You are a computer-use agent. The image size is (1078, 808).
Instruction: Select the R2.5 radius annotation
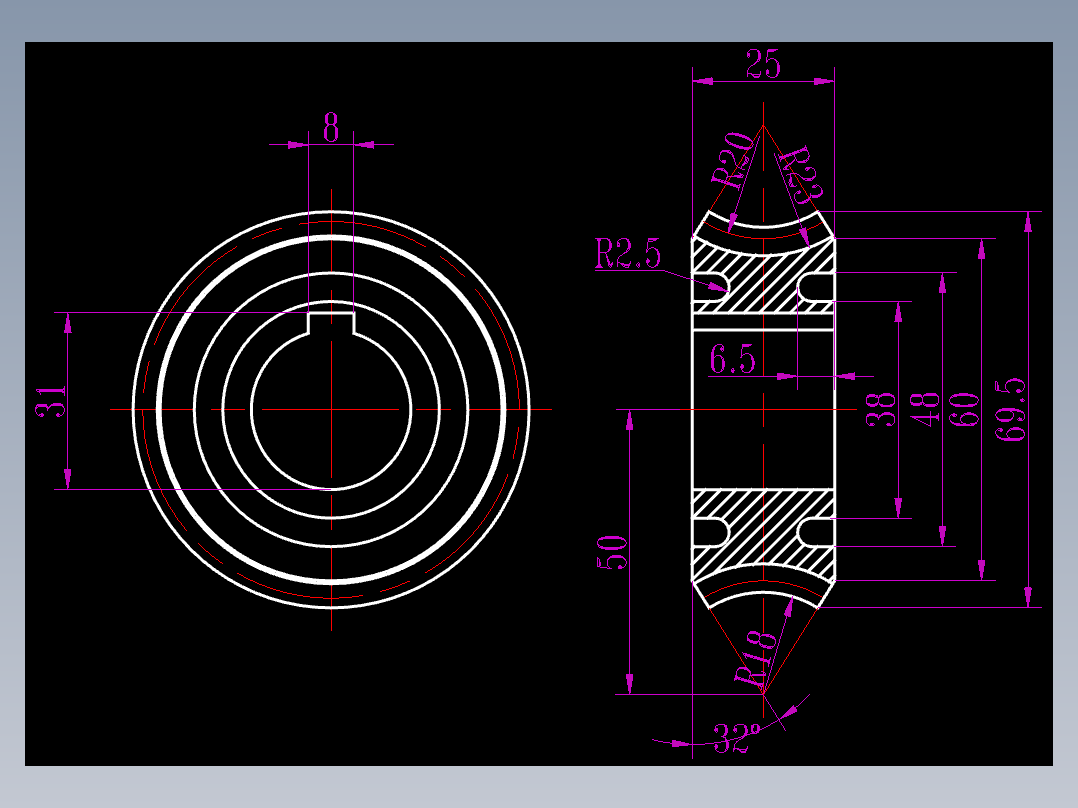click(627, 253)
